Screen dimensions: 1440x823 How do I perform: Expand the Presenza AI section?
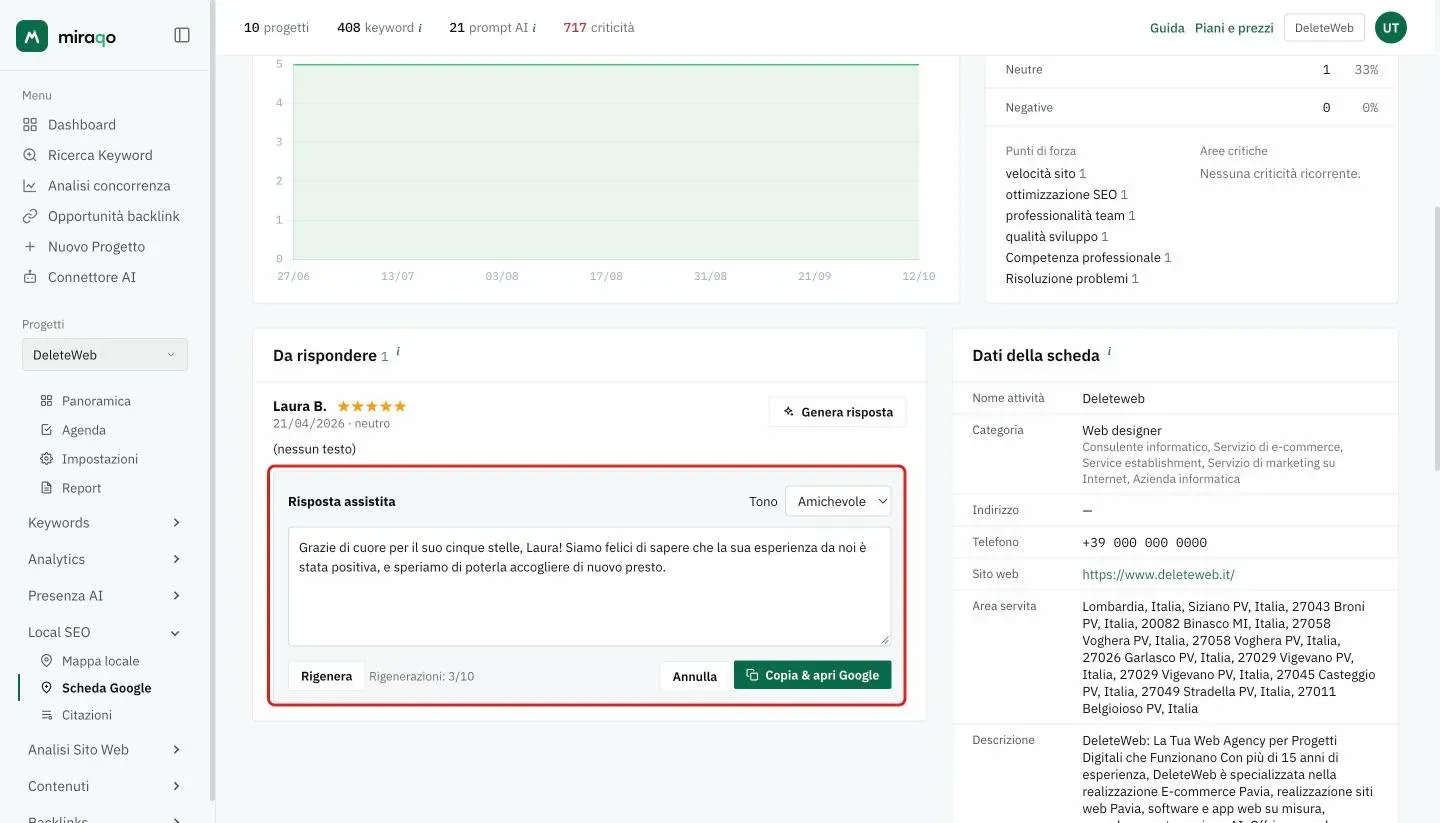pyautogui.click(x=104, y=596)
